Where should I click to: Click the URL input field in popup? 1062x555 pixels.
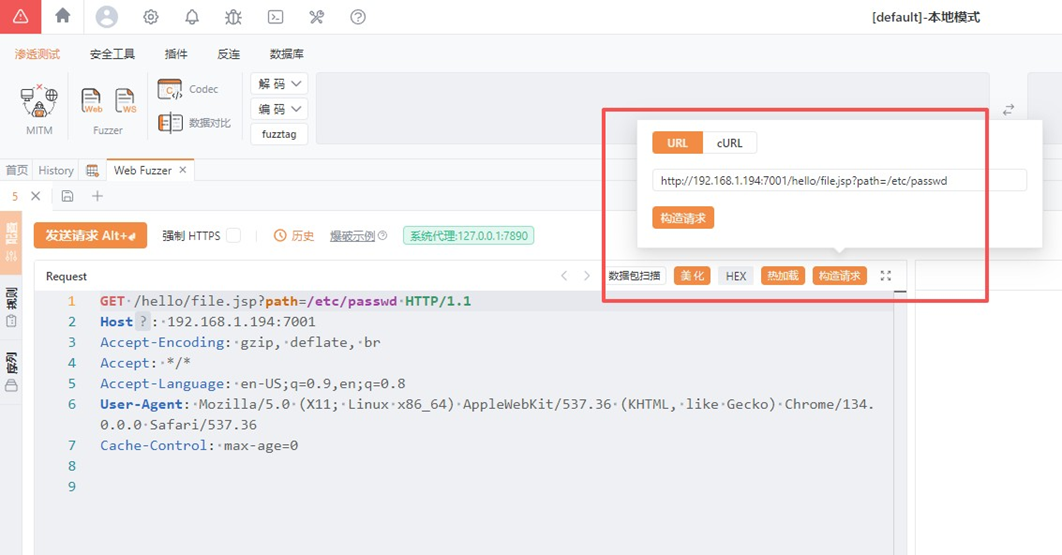coord(838,181)
